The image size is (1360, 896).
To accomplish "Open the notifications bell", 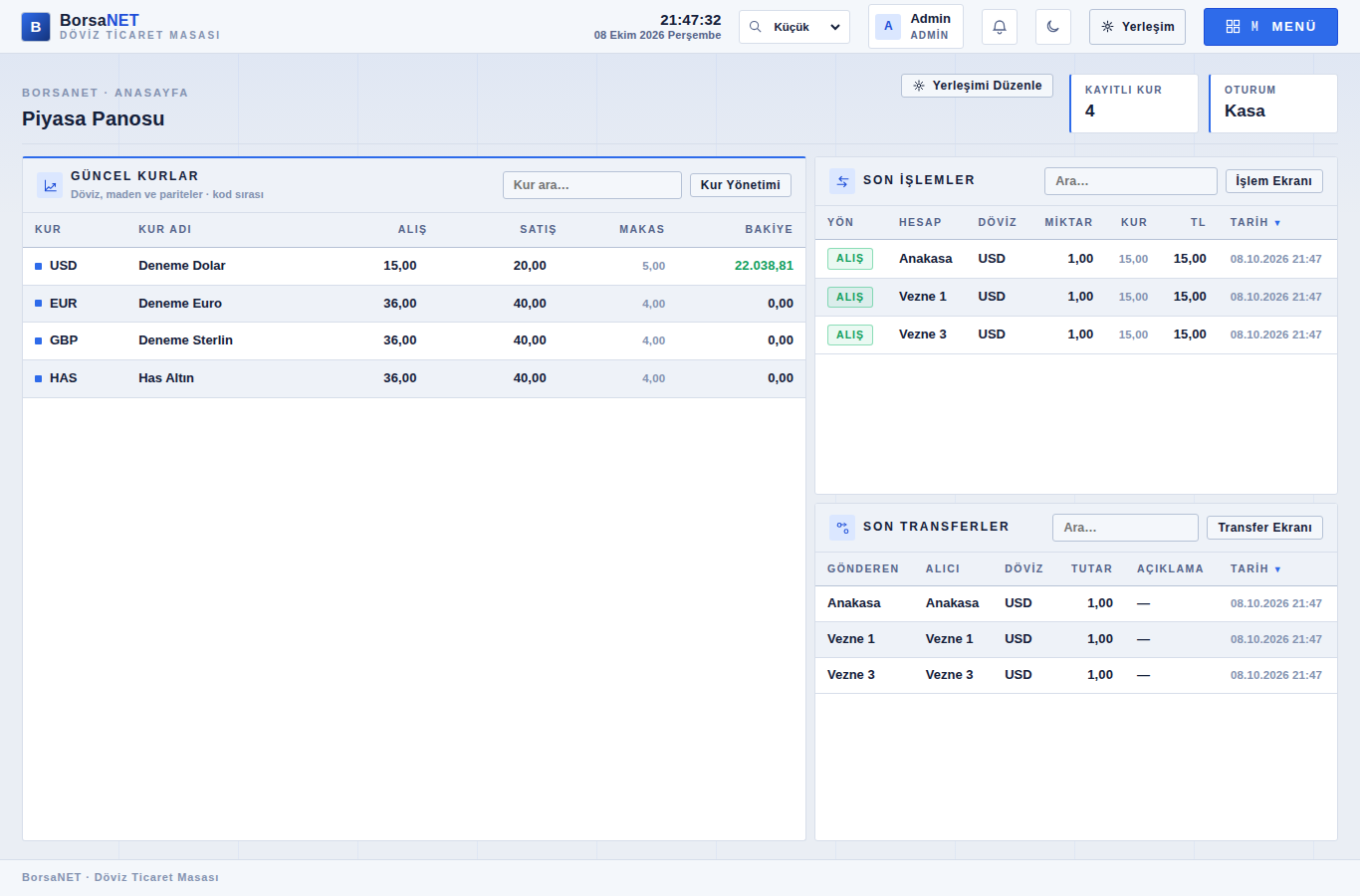I will 1000,27.
